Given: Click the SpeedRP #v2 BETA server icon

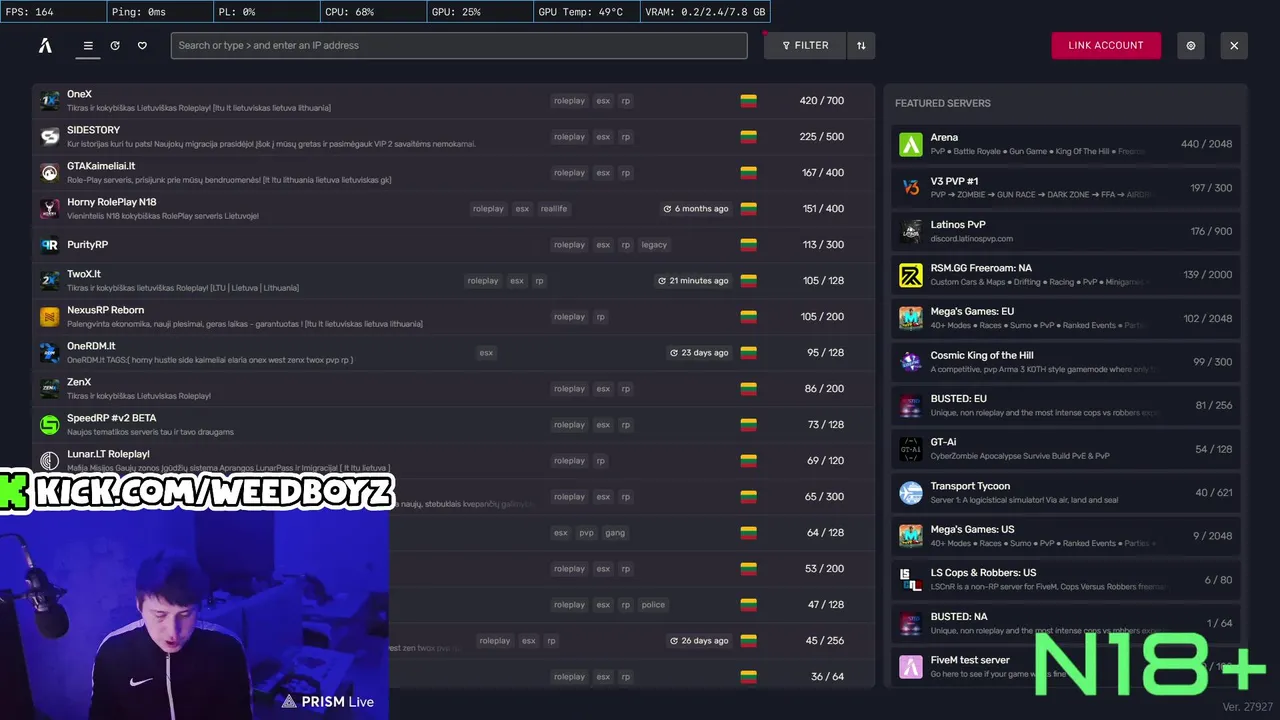Looking at the screenshot, I should click(49, 424).
